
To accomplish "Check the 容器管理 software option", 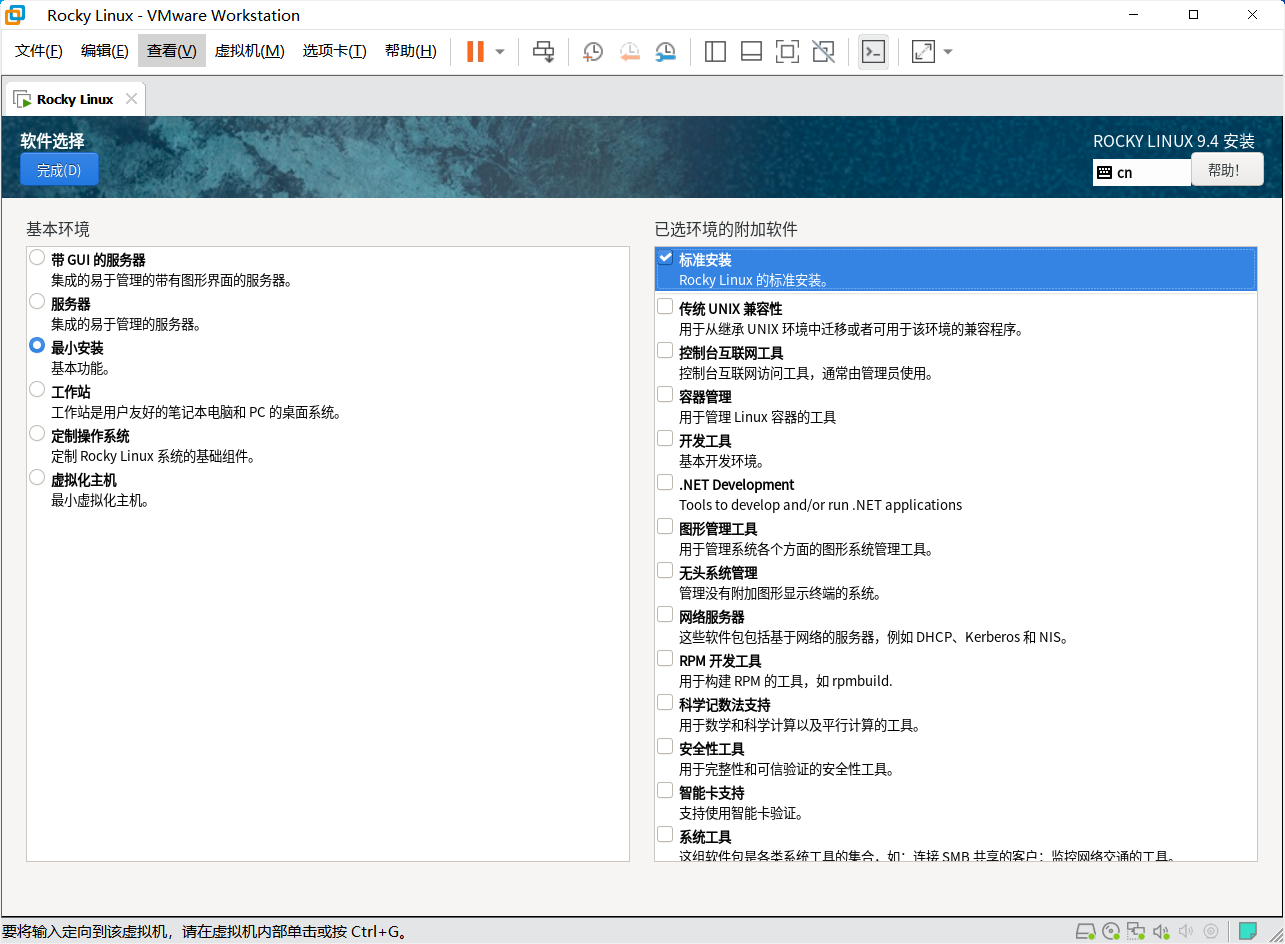I will pos(665,394).
